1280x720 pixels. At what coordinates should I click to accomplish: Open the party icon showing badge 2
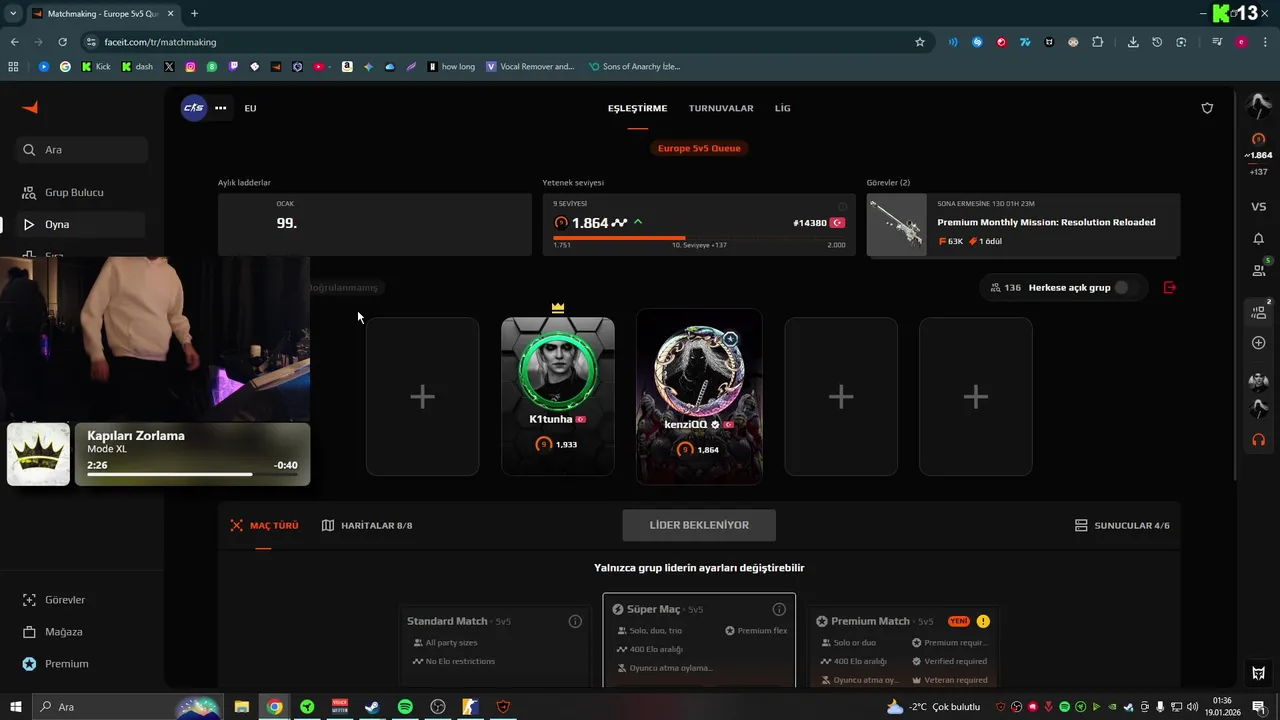(x=1259, y=311)
